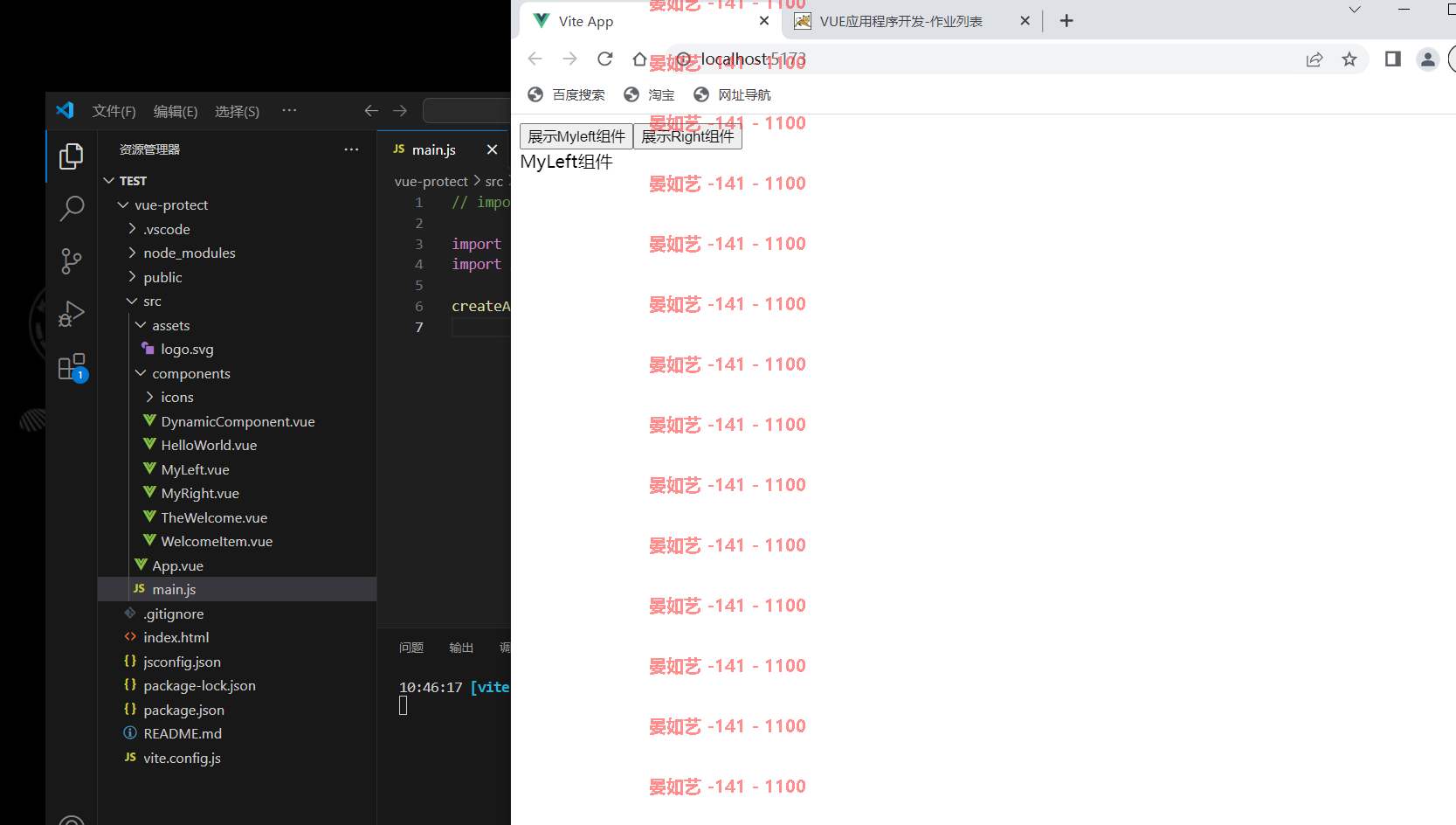Open MyRight.vue file
This screenshot has width=1456, height=825.
point(237,493)
